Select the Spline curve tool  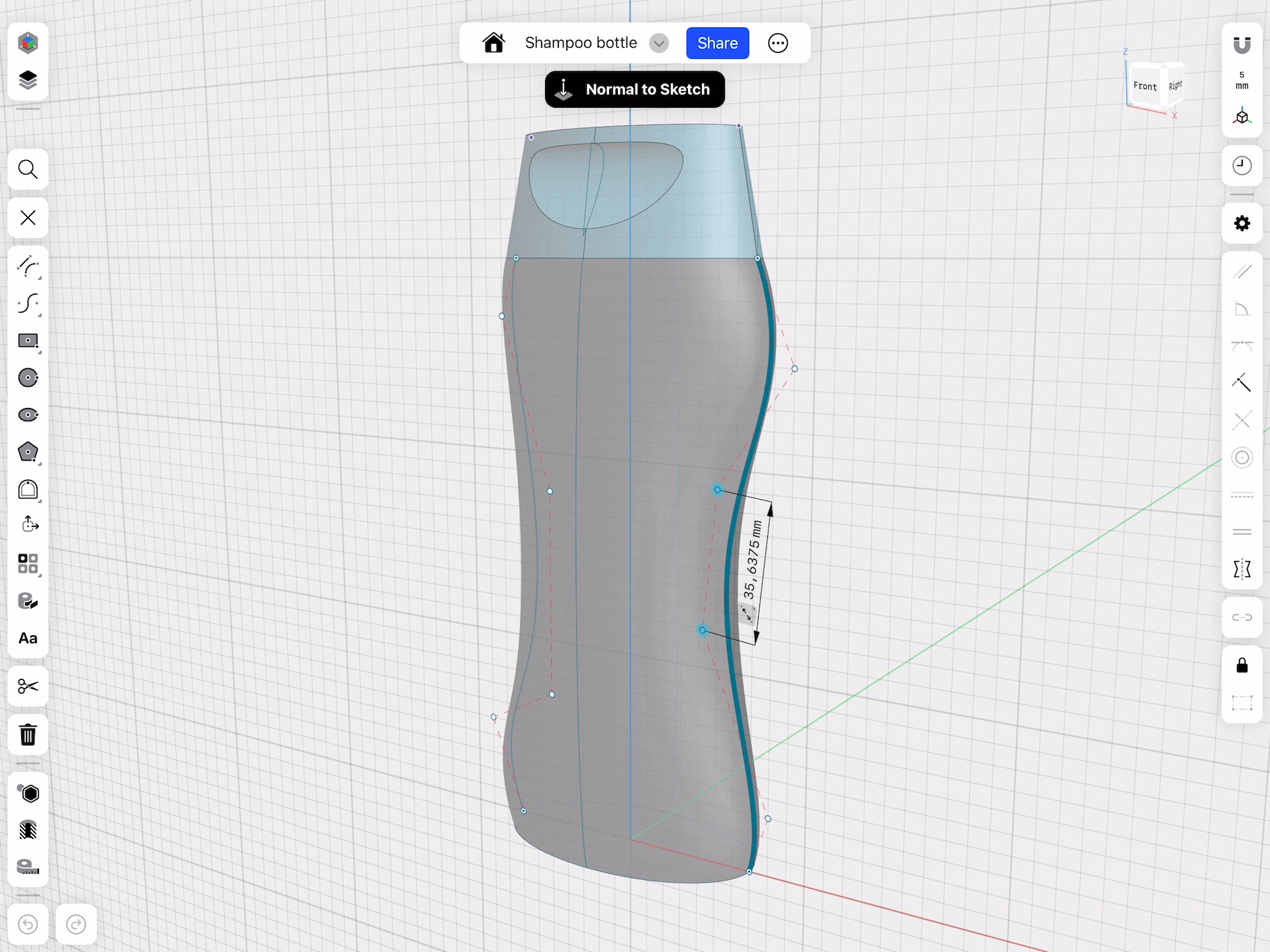coord(28,303)
